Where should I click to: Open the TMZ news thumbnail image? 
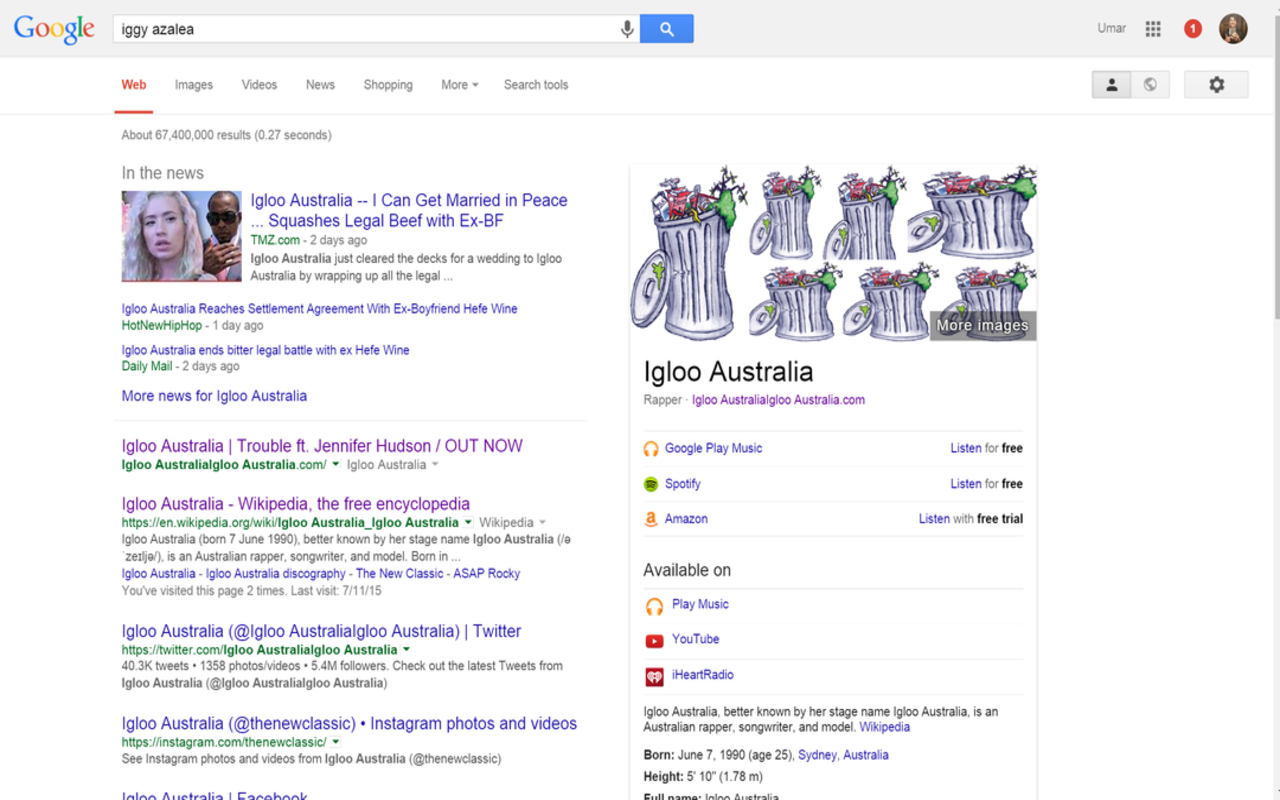point(182,236)
